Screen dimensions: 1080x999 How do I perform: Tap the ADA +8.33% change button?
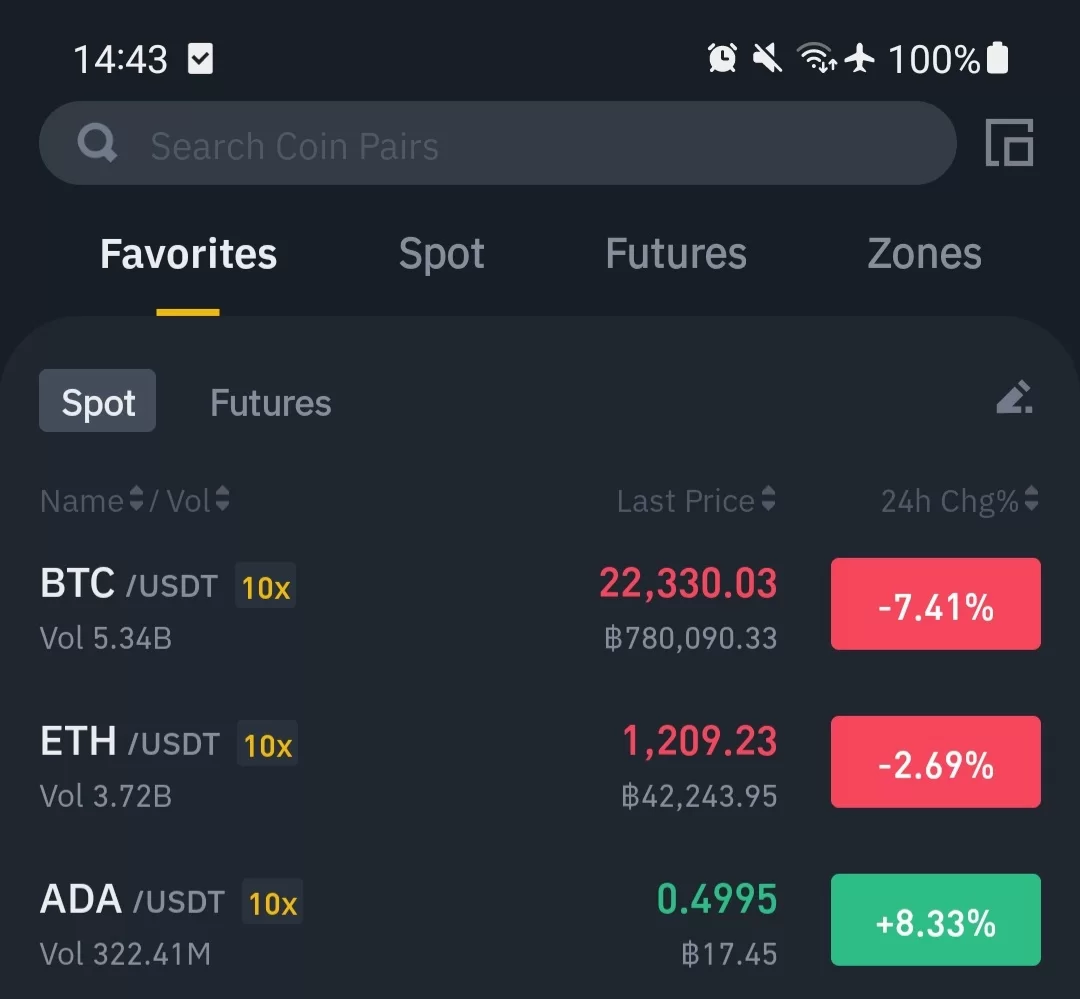tap(935, 919)
